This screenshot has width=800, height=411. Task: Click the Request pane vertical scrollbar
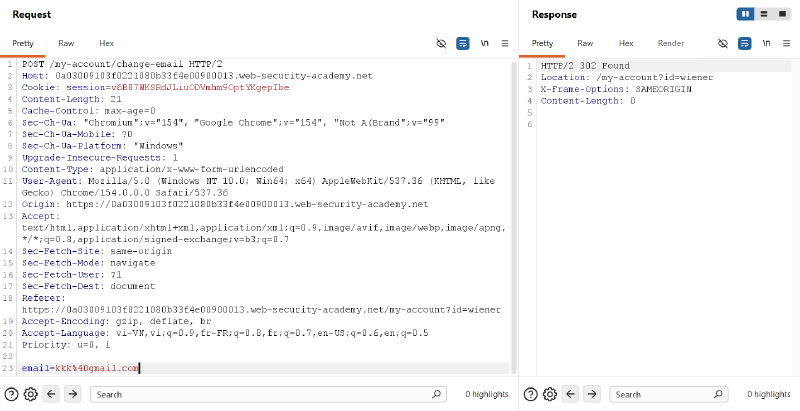pyautogui.click(x=514, y=218)
